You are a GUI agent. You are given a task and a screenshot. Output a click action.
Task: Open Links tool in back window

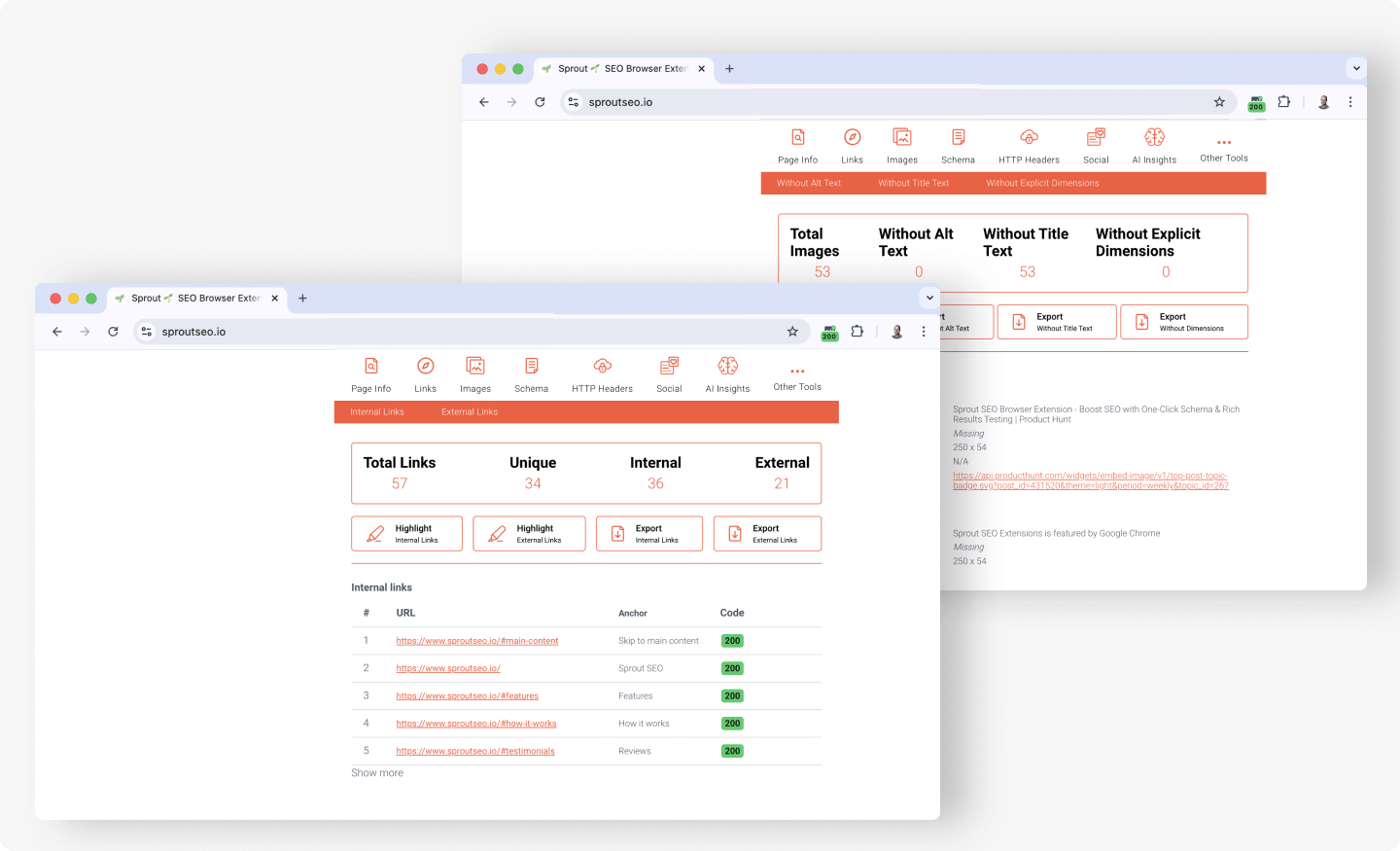[852, 146]
